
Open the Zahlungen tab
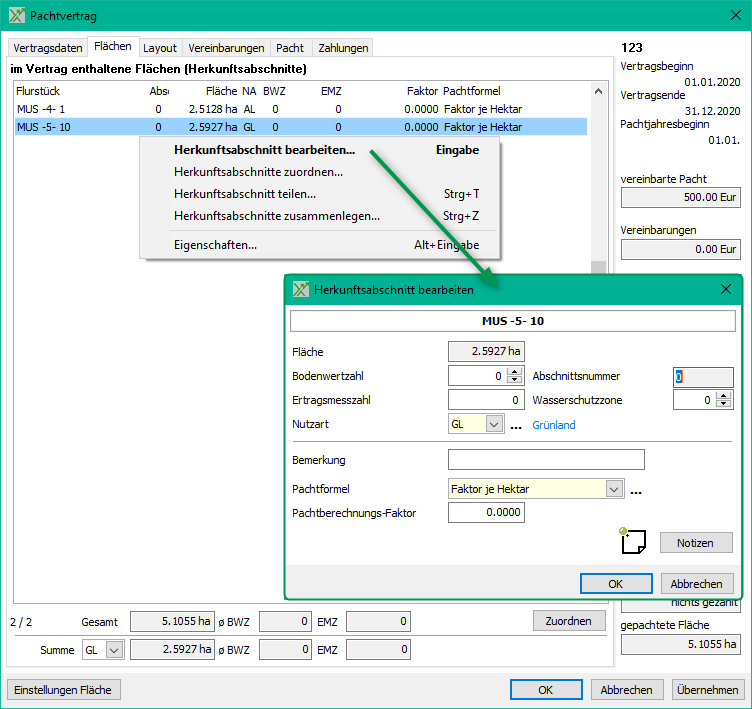click(x=343, y=48)
